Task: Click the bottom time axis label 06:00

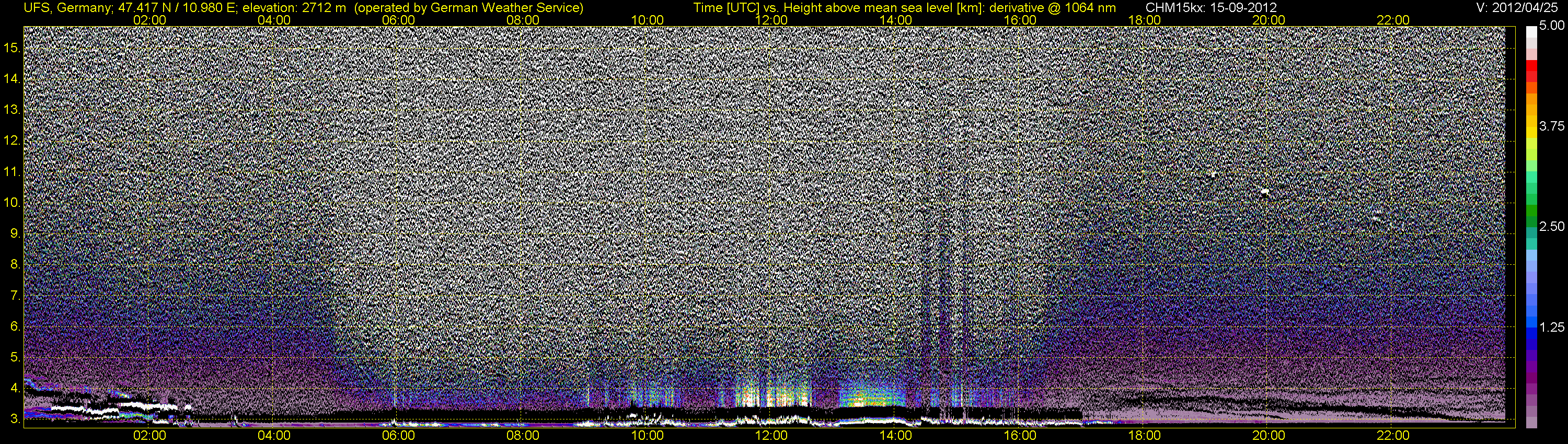Action: pyautogui.click(x=398, y=436)
